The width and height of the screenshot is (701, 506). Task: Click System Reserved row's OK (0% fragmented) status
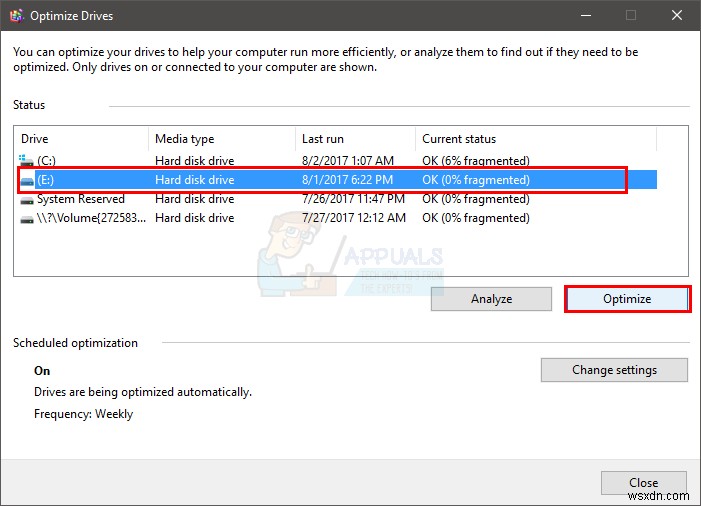476,199
